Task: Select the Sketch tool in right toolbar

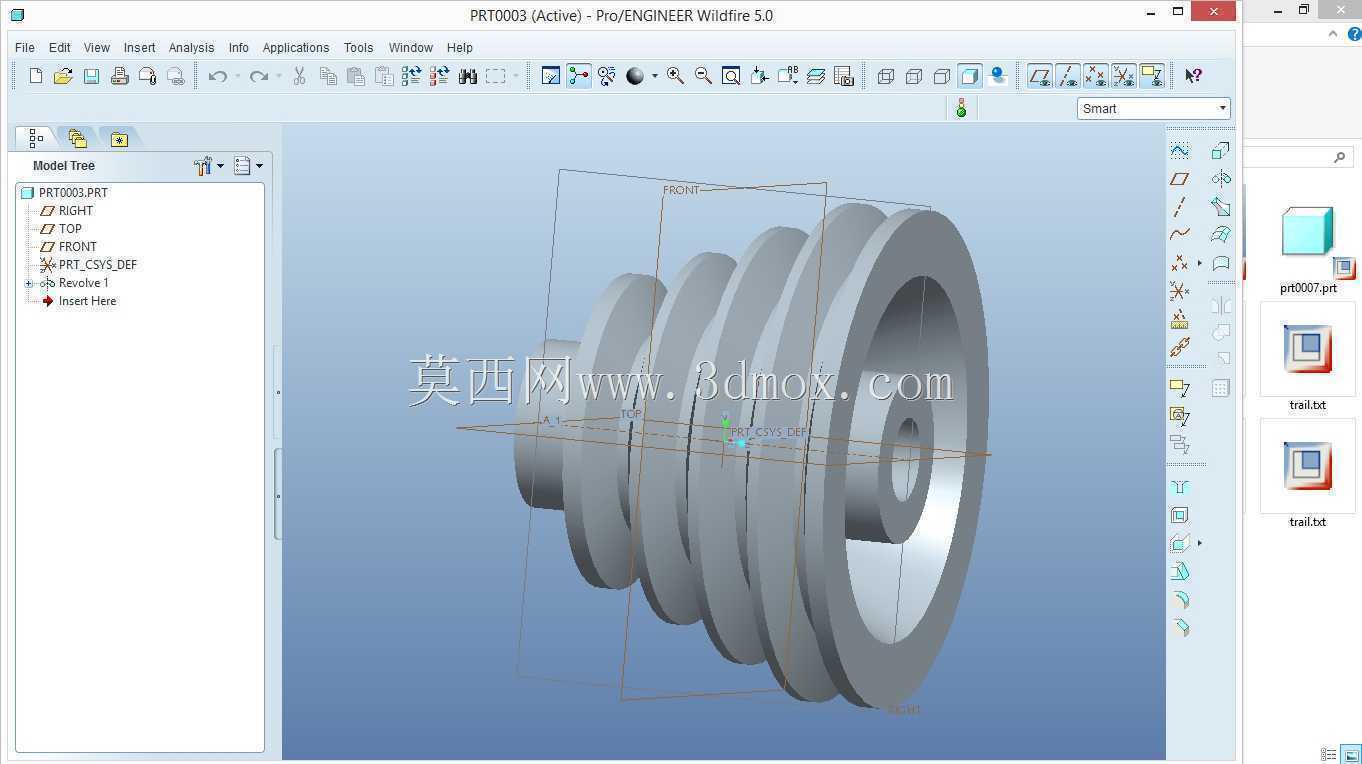Action: pyautogui.click(x=1180, y=150)
